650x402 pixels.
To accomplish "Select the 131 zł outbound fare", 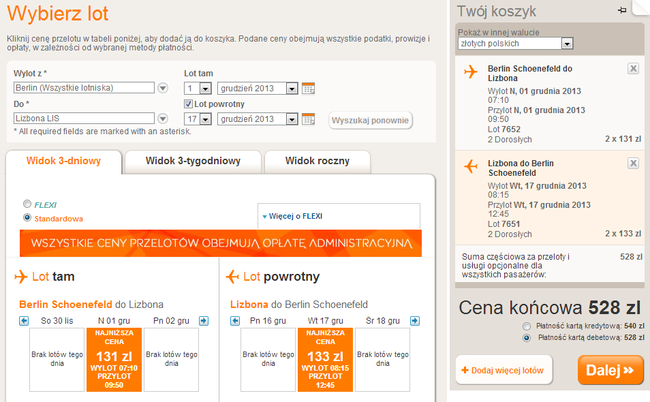I will (114, 359).
